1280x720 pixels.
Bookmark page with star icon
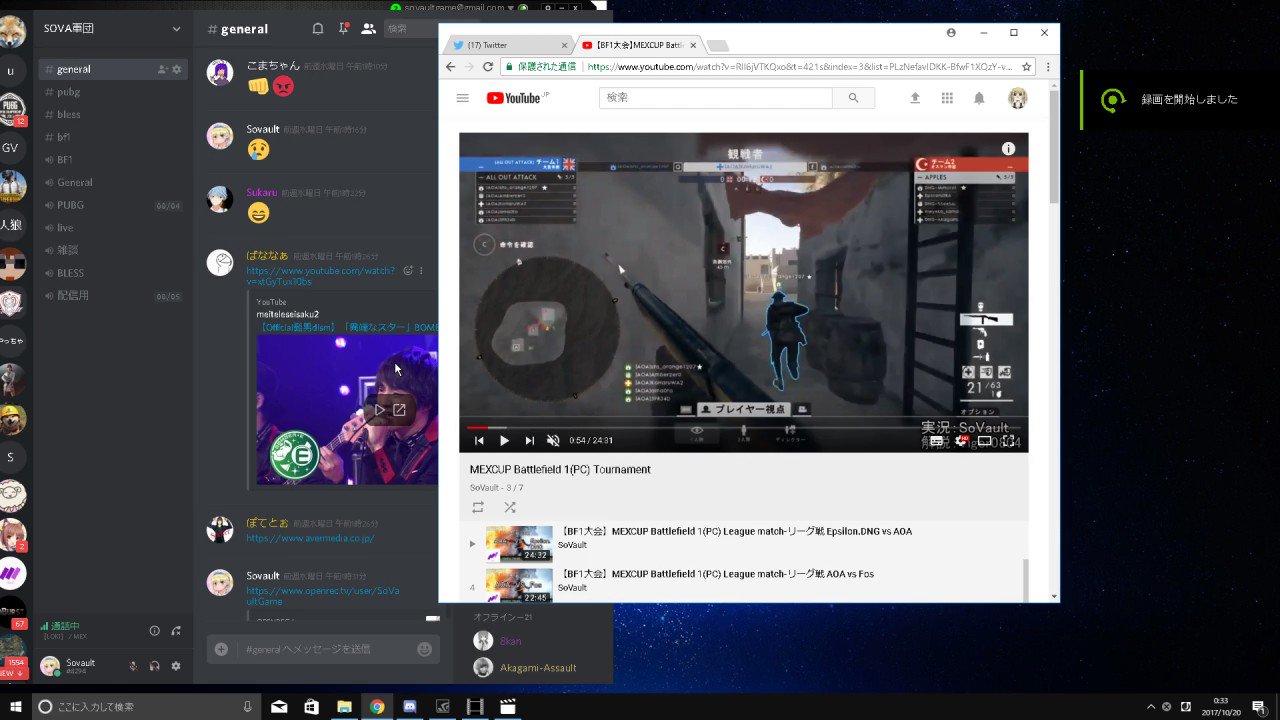pyautogui.click(x=1029, y=67)
